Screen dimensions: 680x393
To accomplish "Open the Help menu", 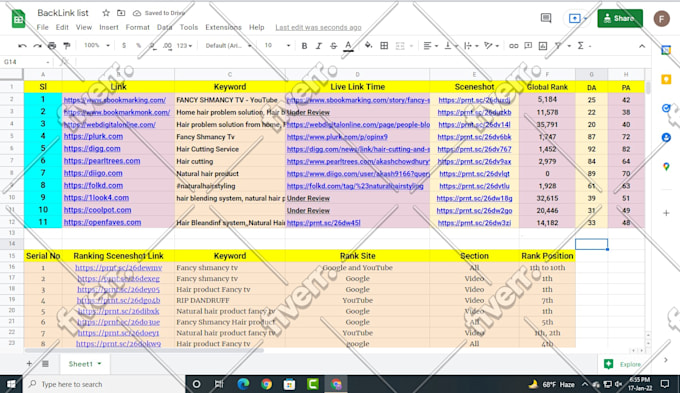I will click(256, 27).
